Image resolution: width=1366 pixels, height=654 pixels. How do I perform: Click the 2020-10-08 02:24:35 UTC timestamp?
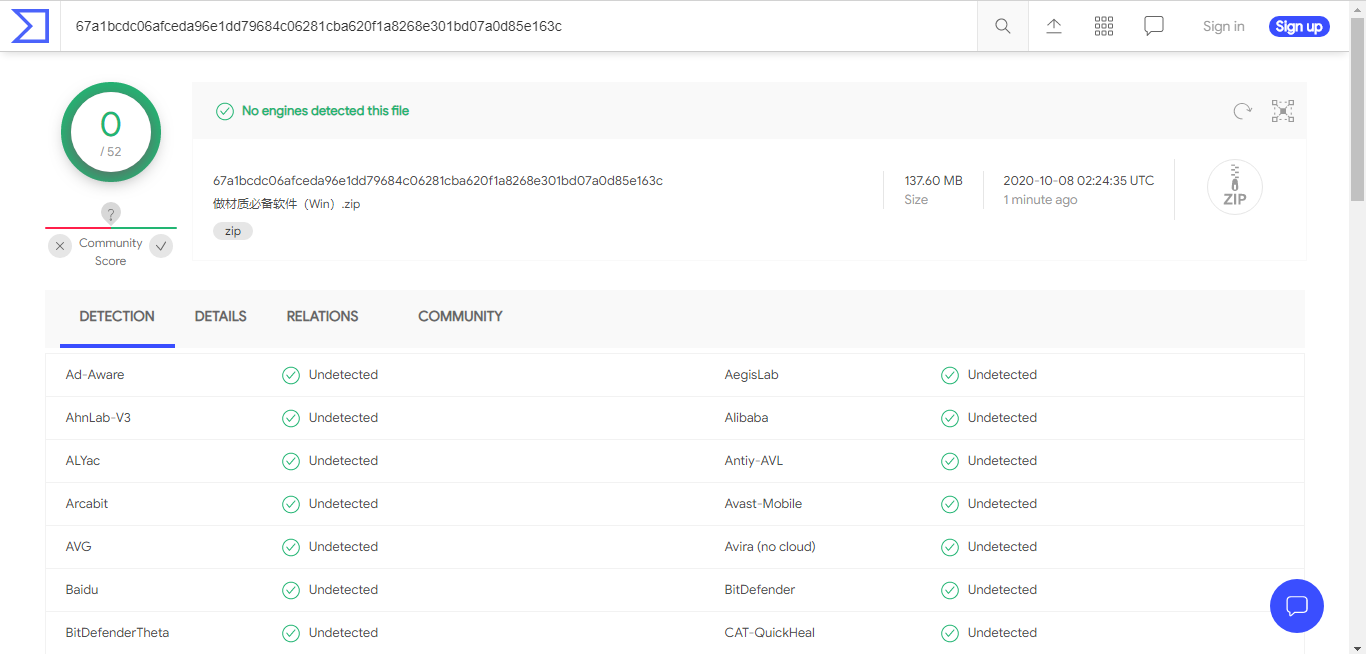tap(1079, 181)
